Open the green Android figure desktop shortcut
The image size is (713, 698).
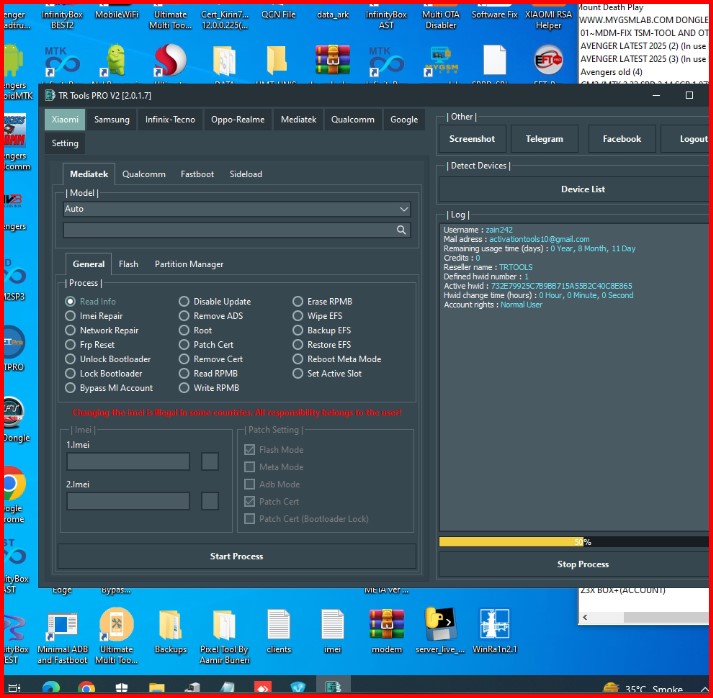click(116, 60)
